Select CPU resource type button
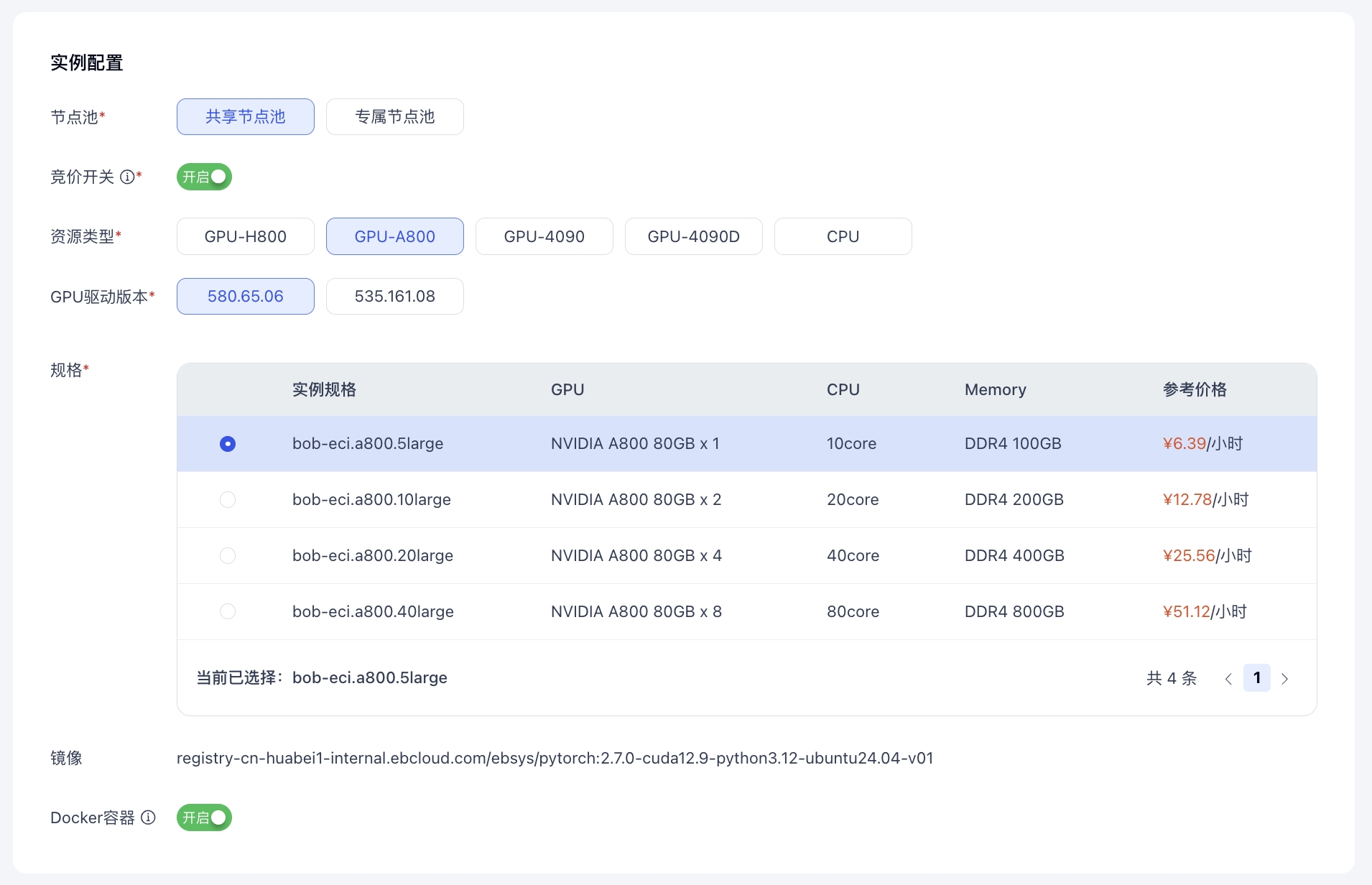1372x885 pixels. click(843, 236)
